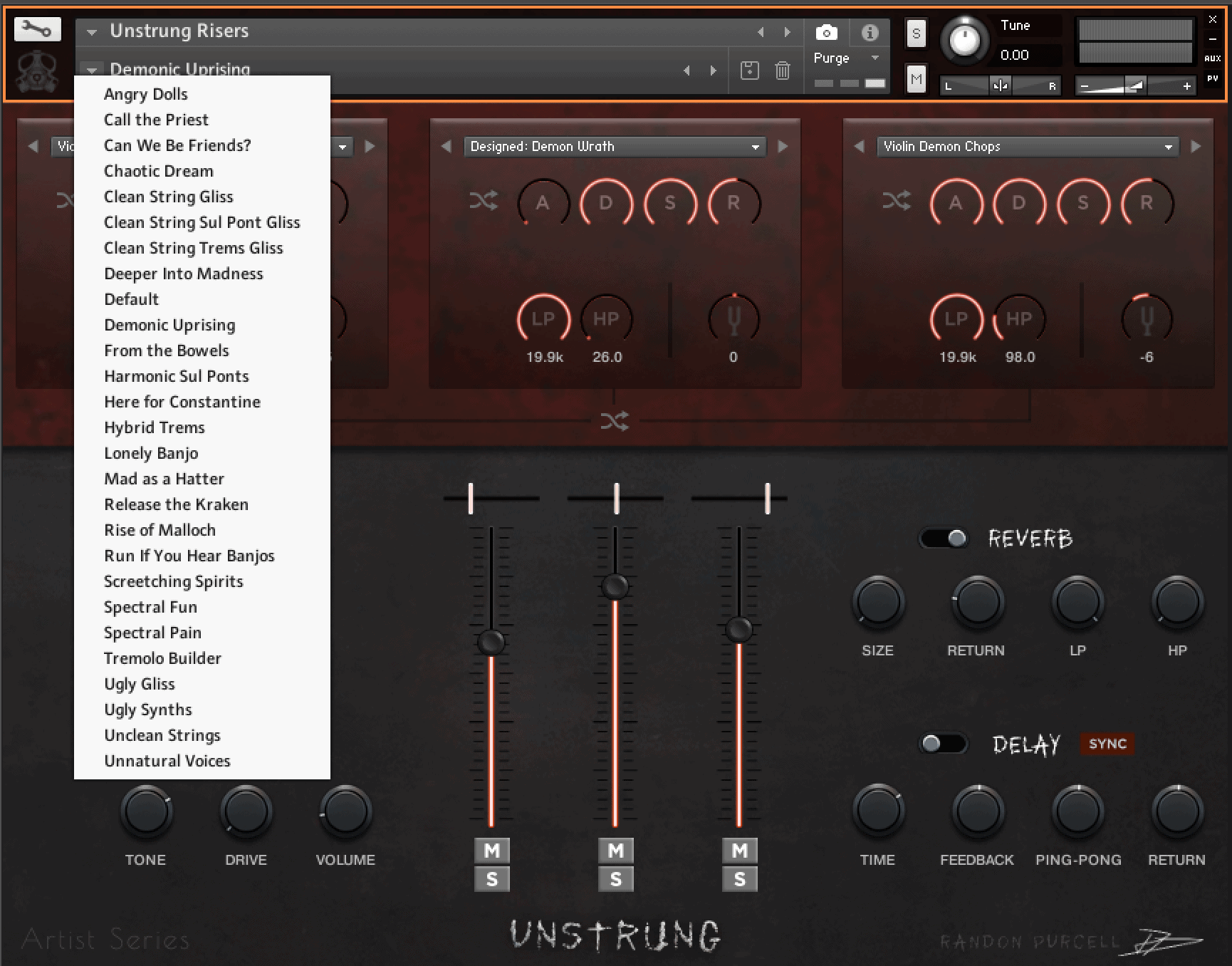Viewport: 1232px width, 966px height.
Task: Click Attack knob in Demon Wrath layer
Action: (543, 203)
